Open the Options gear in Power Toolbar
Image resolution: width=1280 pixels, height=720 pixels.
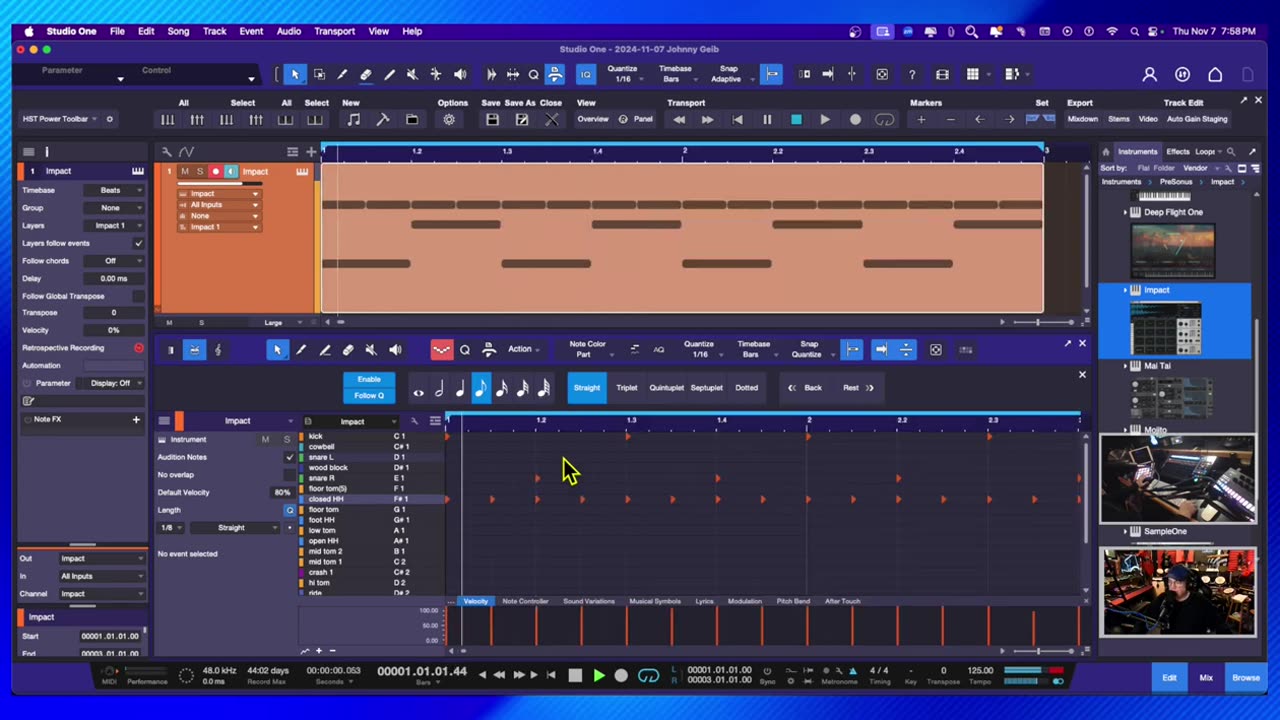(449, 119)
